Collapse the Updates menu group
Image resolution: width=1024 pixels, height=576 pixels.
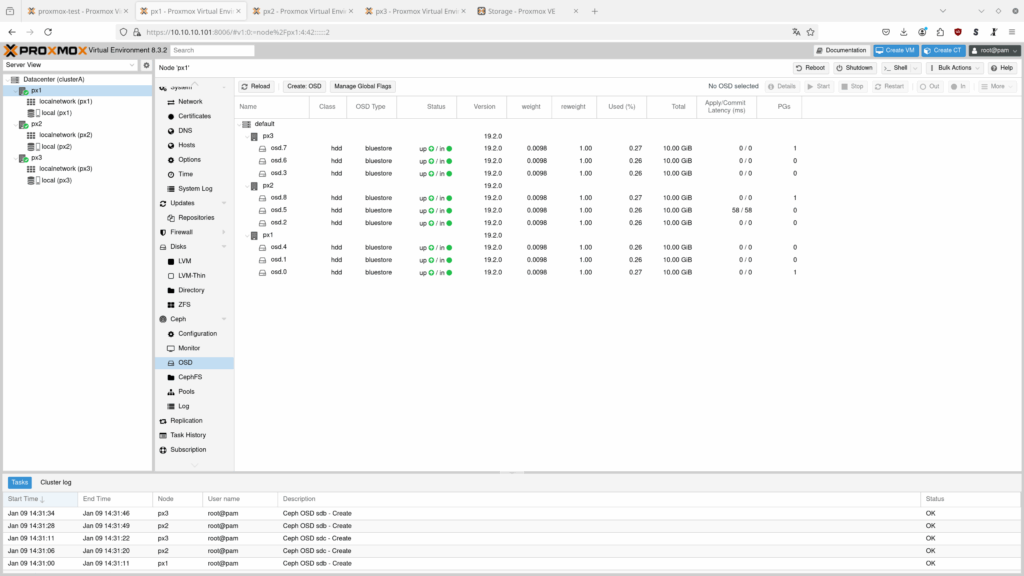click(x=224, y=203)
